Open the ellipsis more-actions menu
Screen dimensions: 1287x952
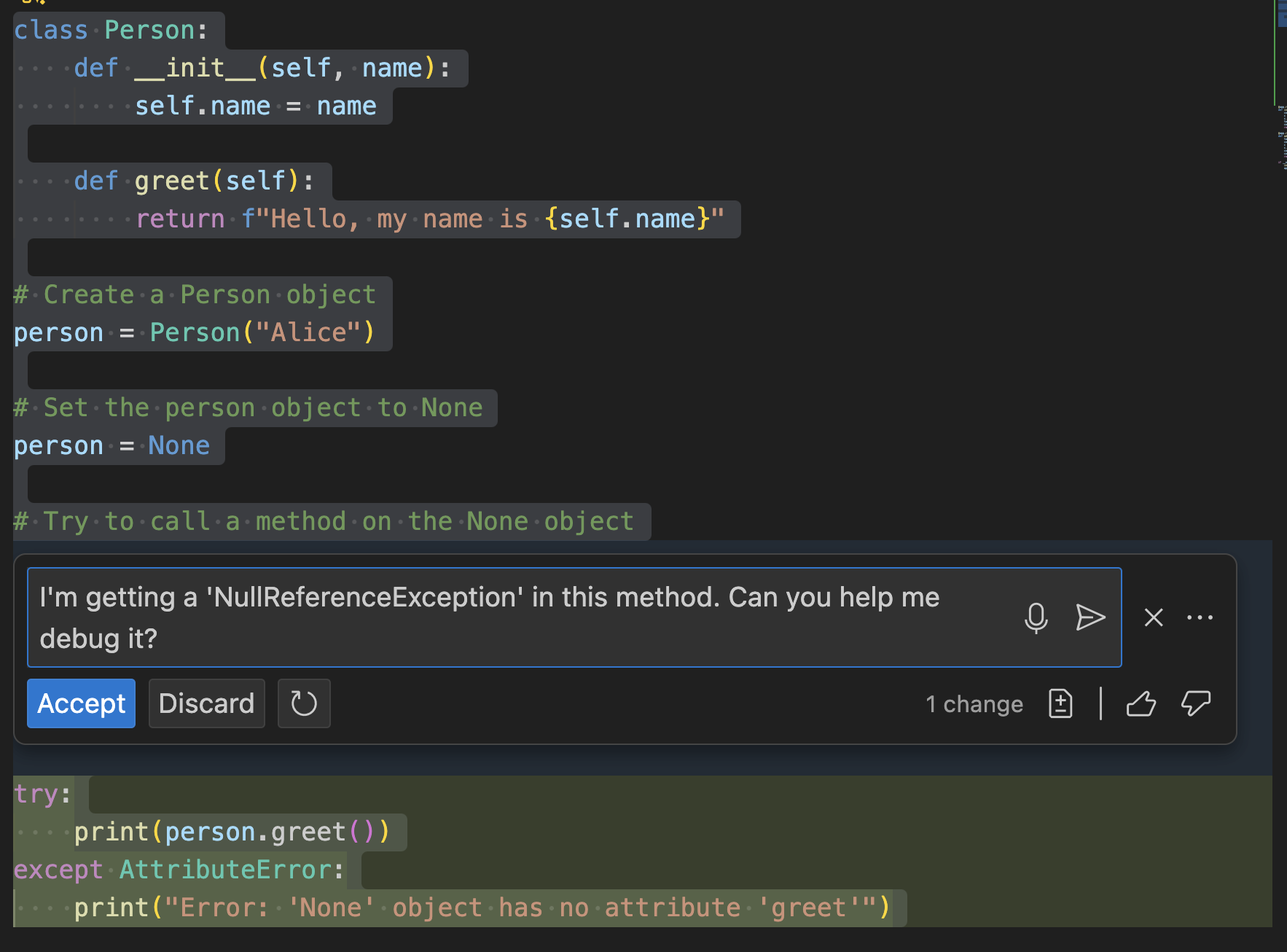[x=1199, y=617]
